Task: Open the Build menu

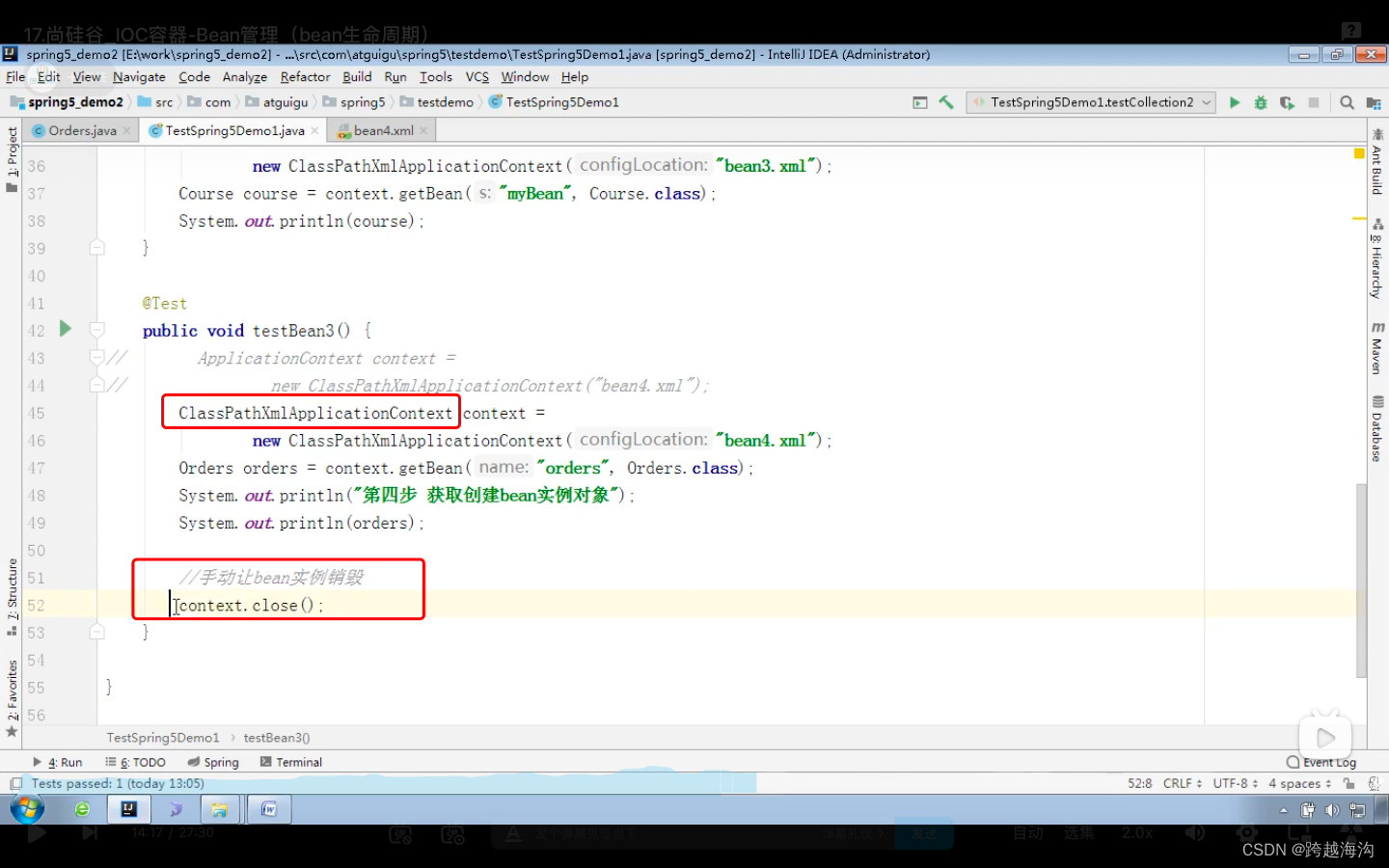Action: [x=357, y=77]
